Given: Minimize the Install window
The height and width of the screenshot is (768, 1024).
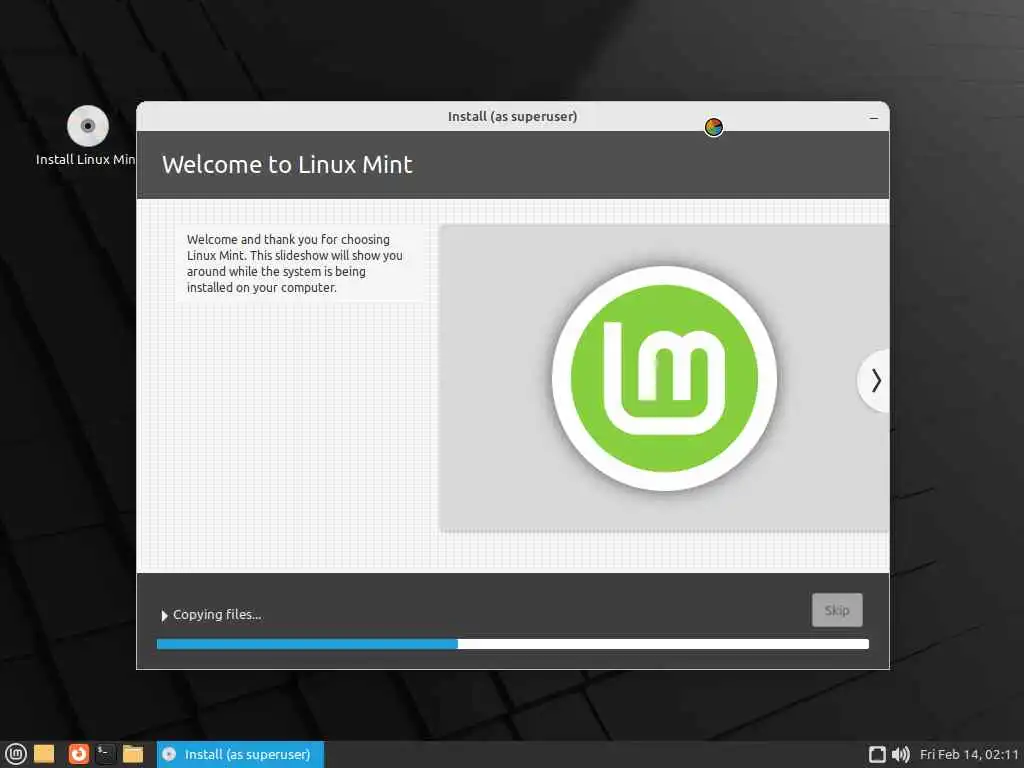Looking at the screenshot, I should 874,118.
